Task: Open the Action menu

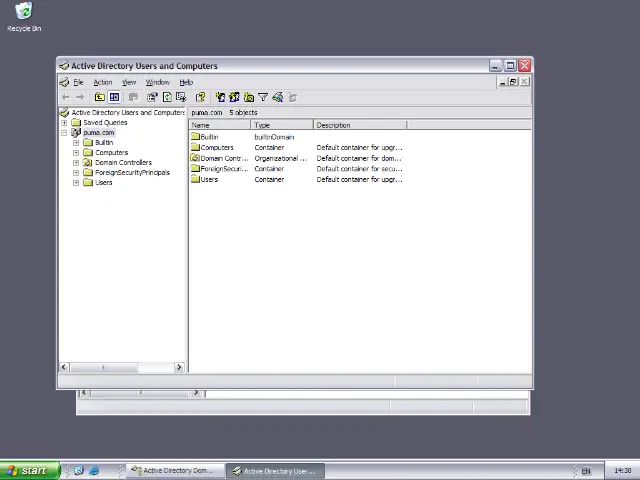Action: coord(102,82)
